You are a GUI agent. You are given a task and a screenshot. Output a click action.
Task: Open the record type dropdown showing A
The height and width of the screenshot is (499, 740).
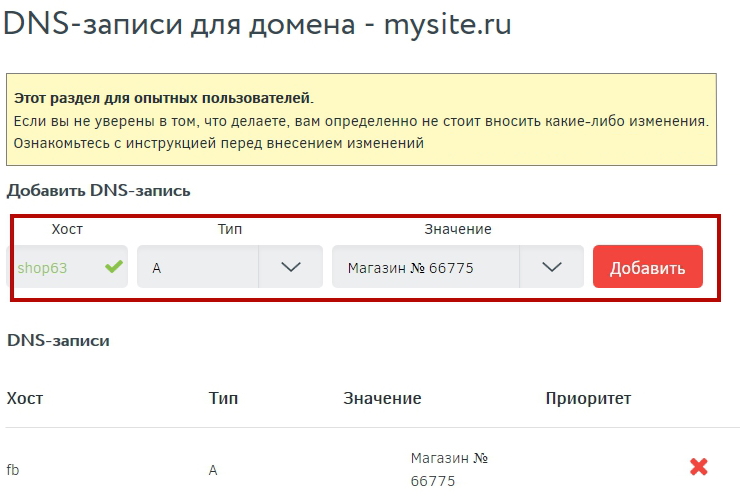point(198,267)
